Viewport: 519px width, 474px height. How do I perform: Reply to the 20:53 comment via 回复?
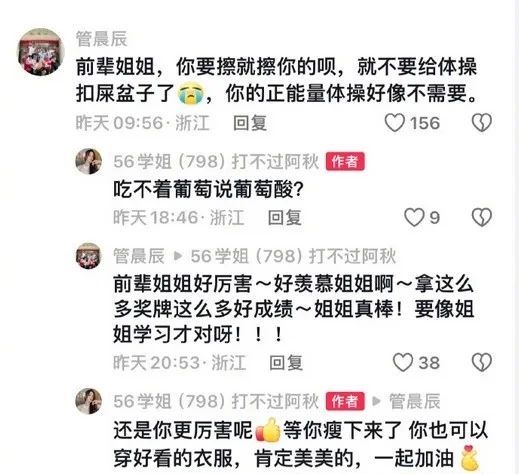click(x=286, y=362)
